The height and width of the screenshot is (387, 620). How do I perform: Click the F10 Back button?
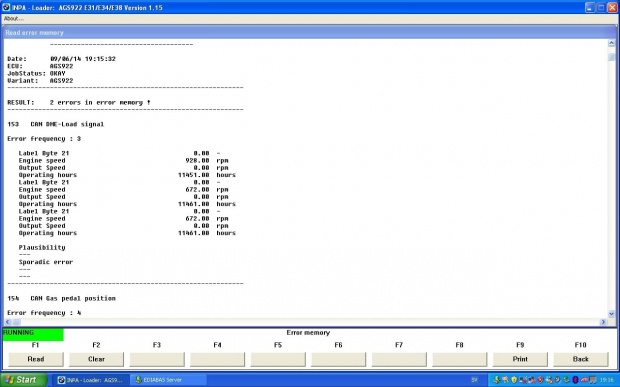coord(580,359)
